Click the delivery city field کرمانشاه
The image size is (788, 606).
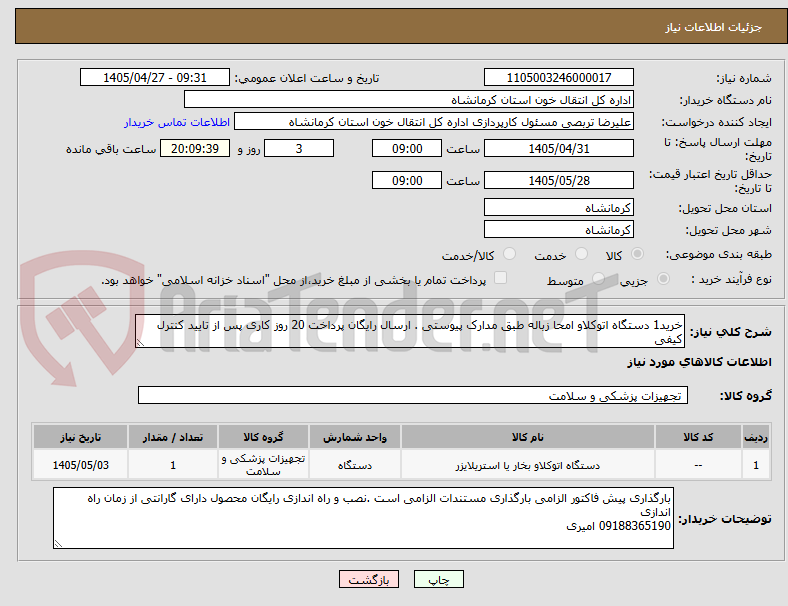pyautogui.click(x=559, y=230)
